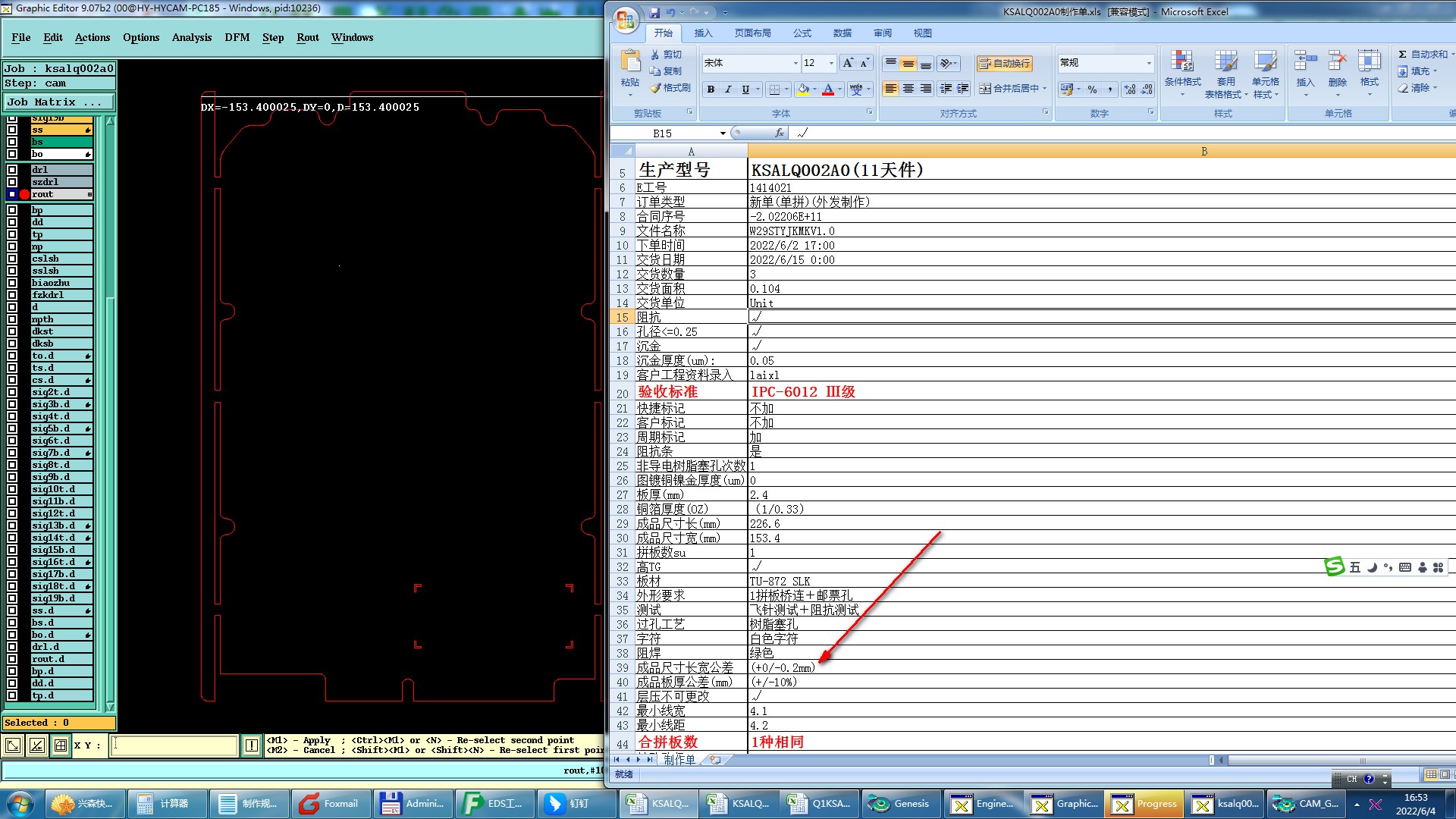This screenshot has width=1456, height=819.
Task: Open the Rout menu in Graphic Editor
Action: [308, 37]
